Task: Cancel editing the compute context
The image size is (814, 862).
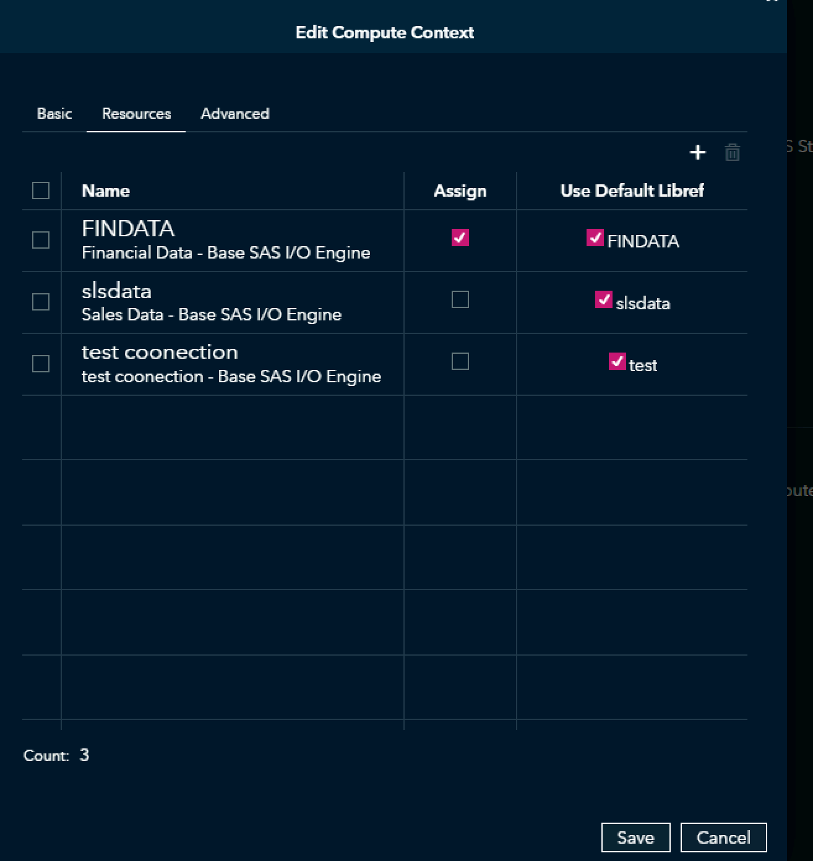Action: click(x=723, y=837)
